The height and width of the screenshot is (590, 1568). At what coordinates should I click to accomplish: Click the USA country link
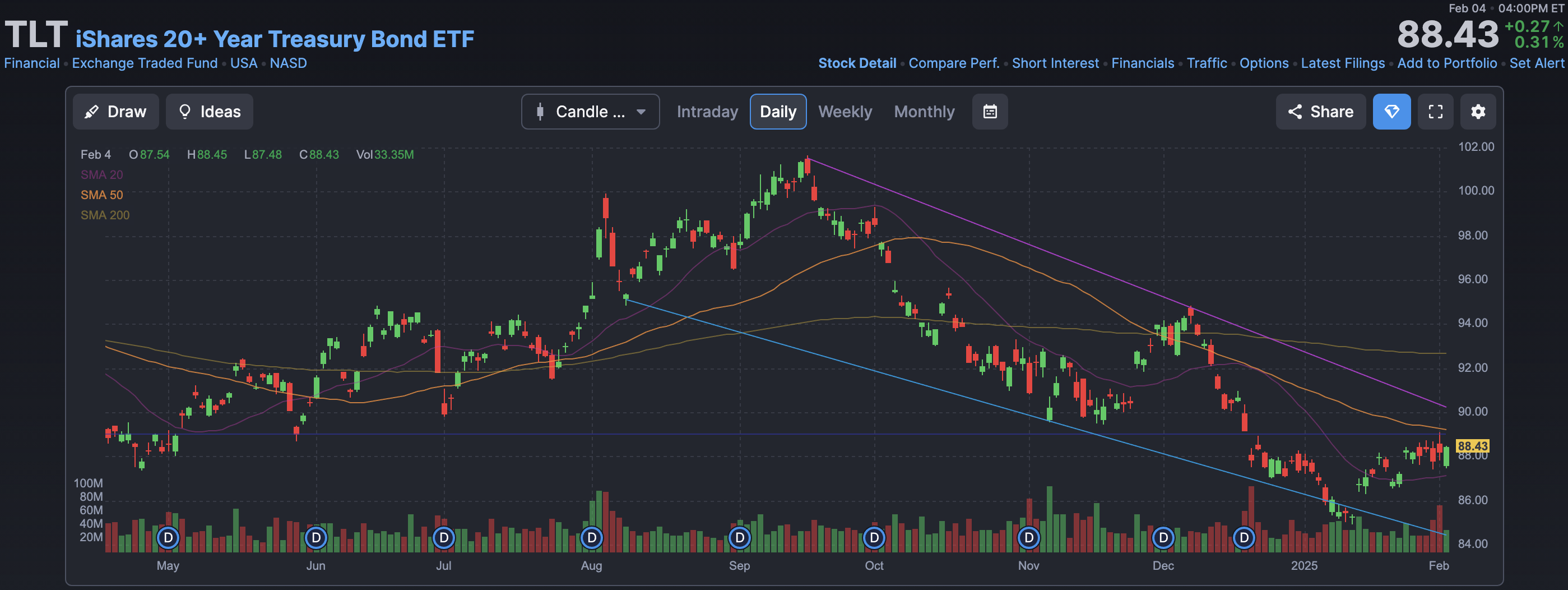pyautogui.click(x=243, y=63)
